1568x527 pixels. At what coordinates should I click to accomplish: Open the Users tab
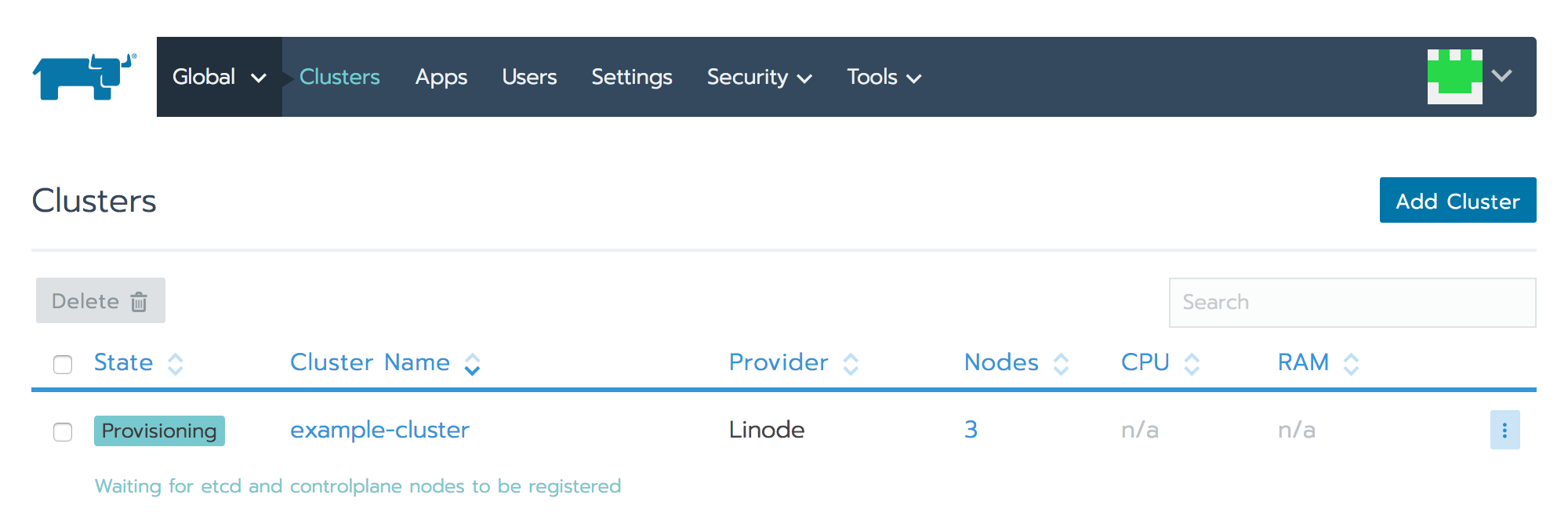click(529, 77)
